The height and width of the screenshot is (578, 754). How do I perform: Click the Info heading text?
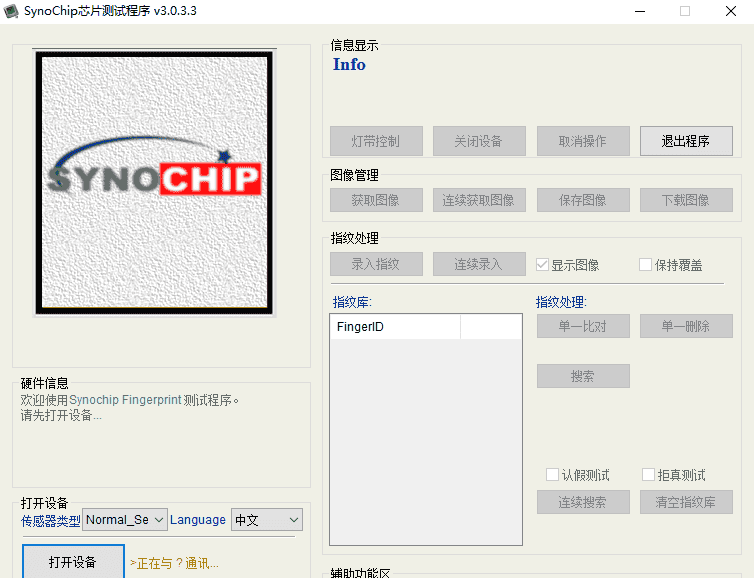point(349,64)
